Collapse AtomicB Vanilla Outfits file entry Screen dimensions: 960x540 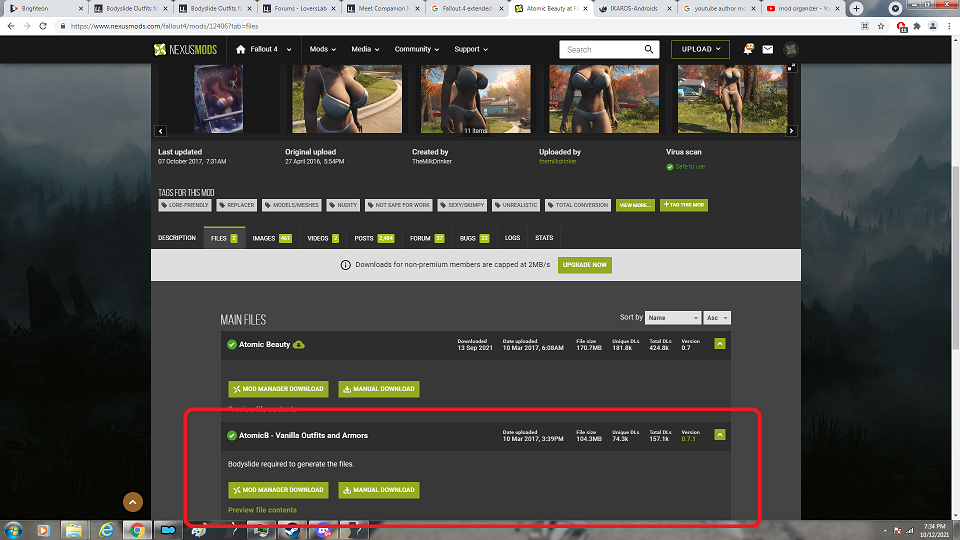(x=720, y=435)
